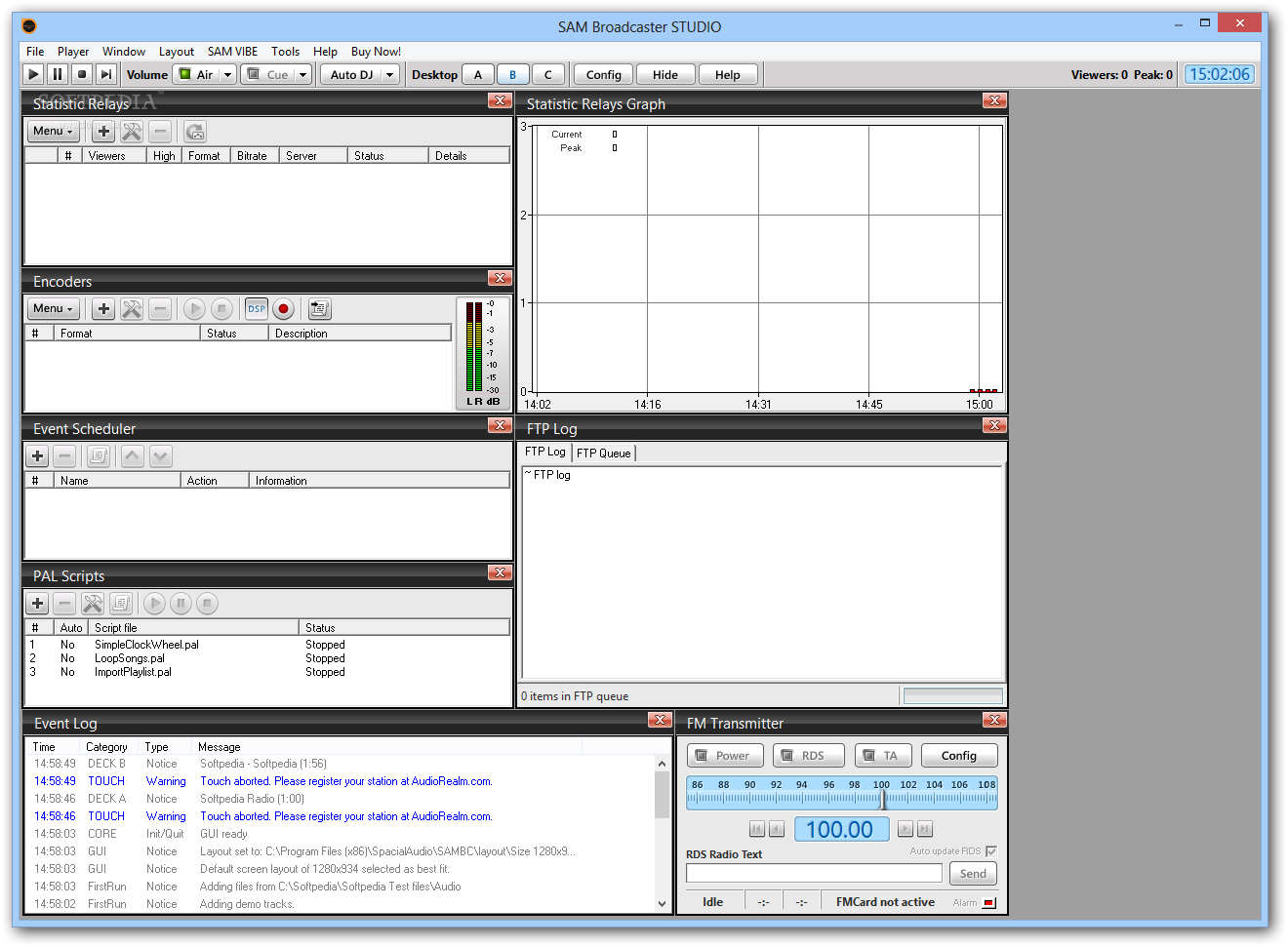Stop the encoder with the stop icon
Image resolution: width=1288 pixels, height=947 pixels.
(x=221, y=309)
